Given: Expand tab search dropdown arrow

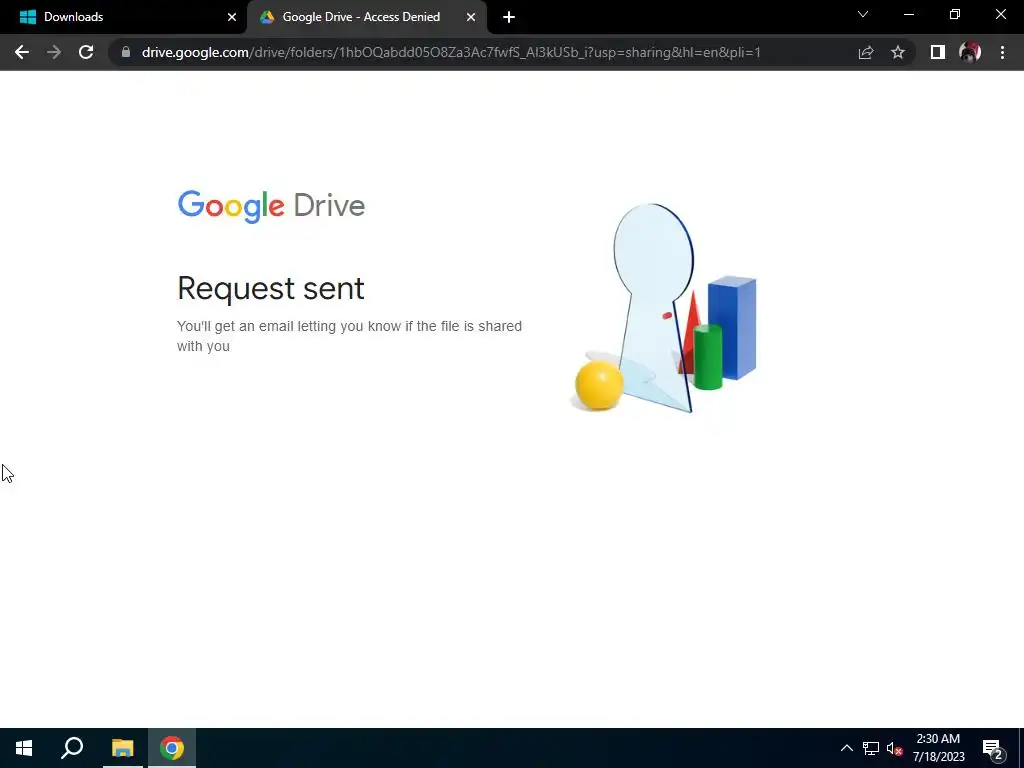Looking at the screenshot, I should (x=863, y=14).
